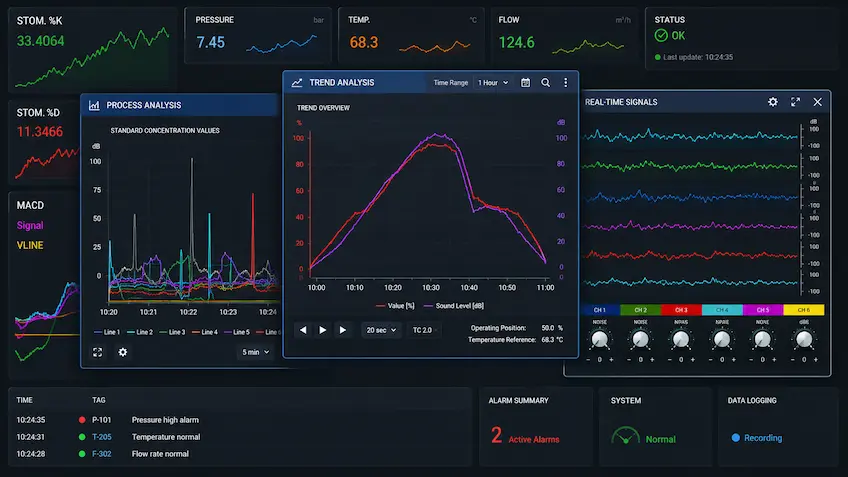The image size is (848, 477).
Task: Toggle Line 1 in Process Analysis legend
Action: click(x=107, y=332)
